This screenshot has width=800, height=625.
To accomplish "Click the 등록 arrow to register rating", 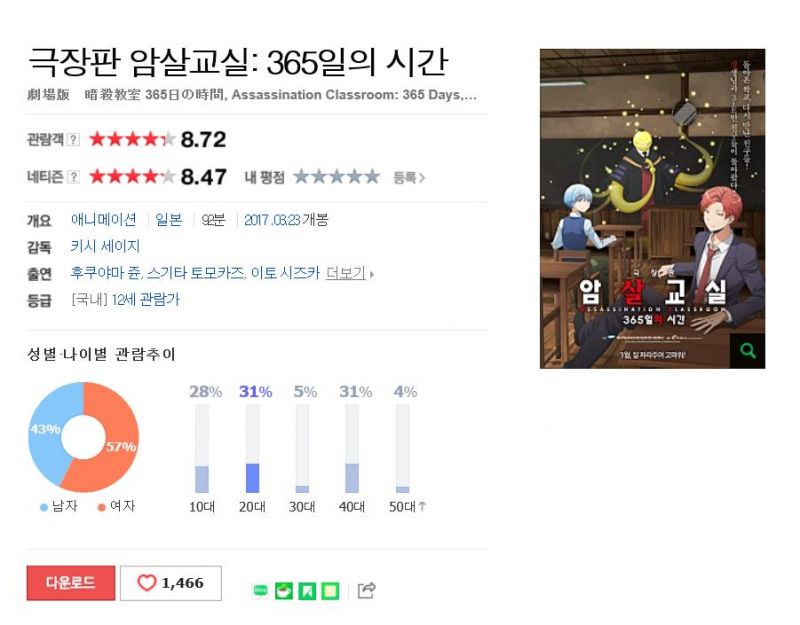I will [409, 178].
